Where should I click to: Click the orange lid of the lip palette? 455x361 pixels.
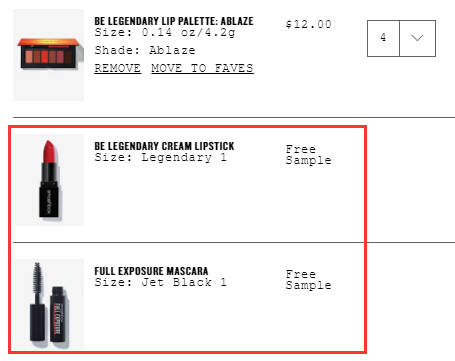tap(49, 42)
